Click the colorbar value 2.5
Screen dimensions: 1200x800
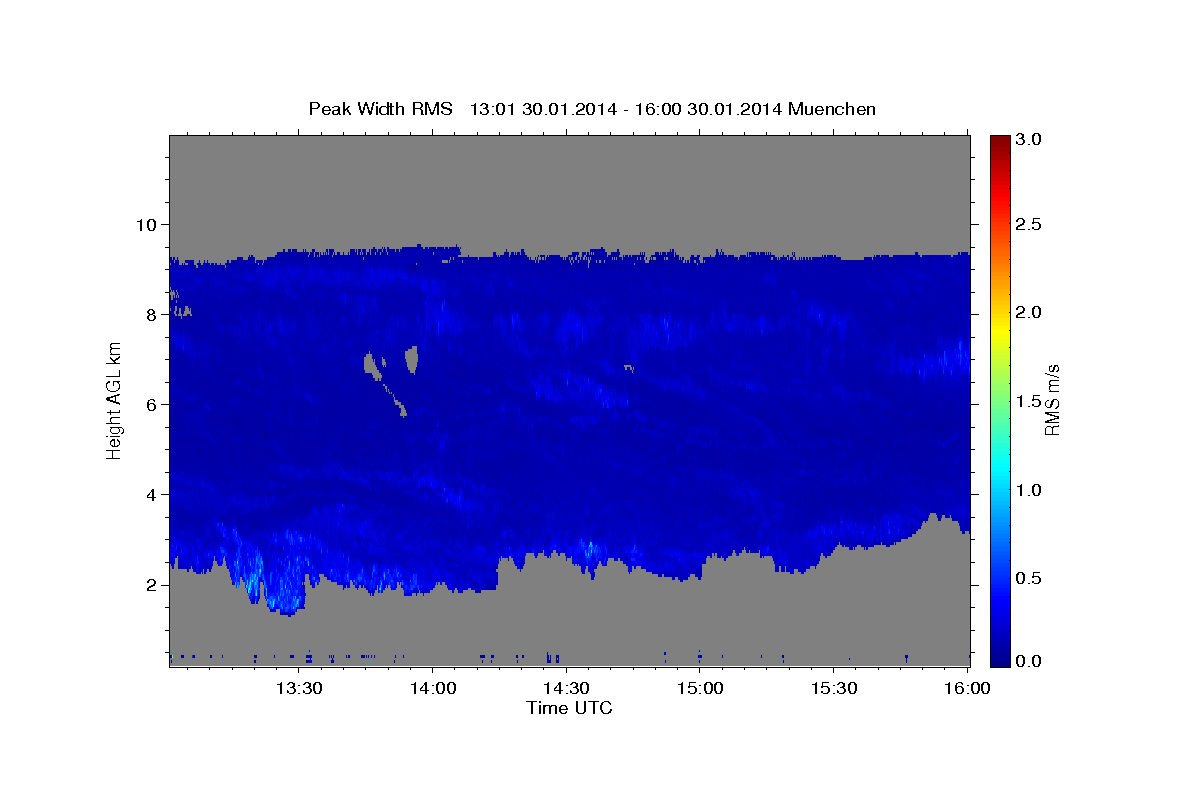(x=1030, y=225)
